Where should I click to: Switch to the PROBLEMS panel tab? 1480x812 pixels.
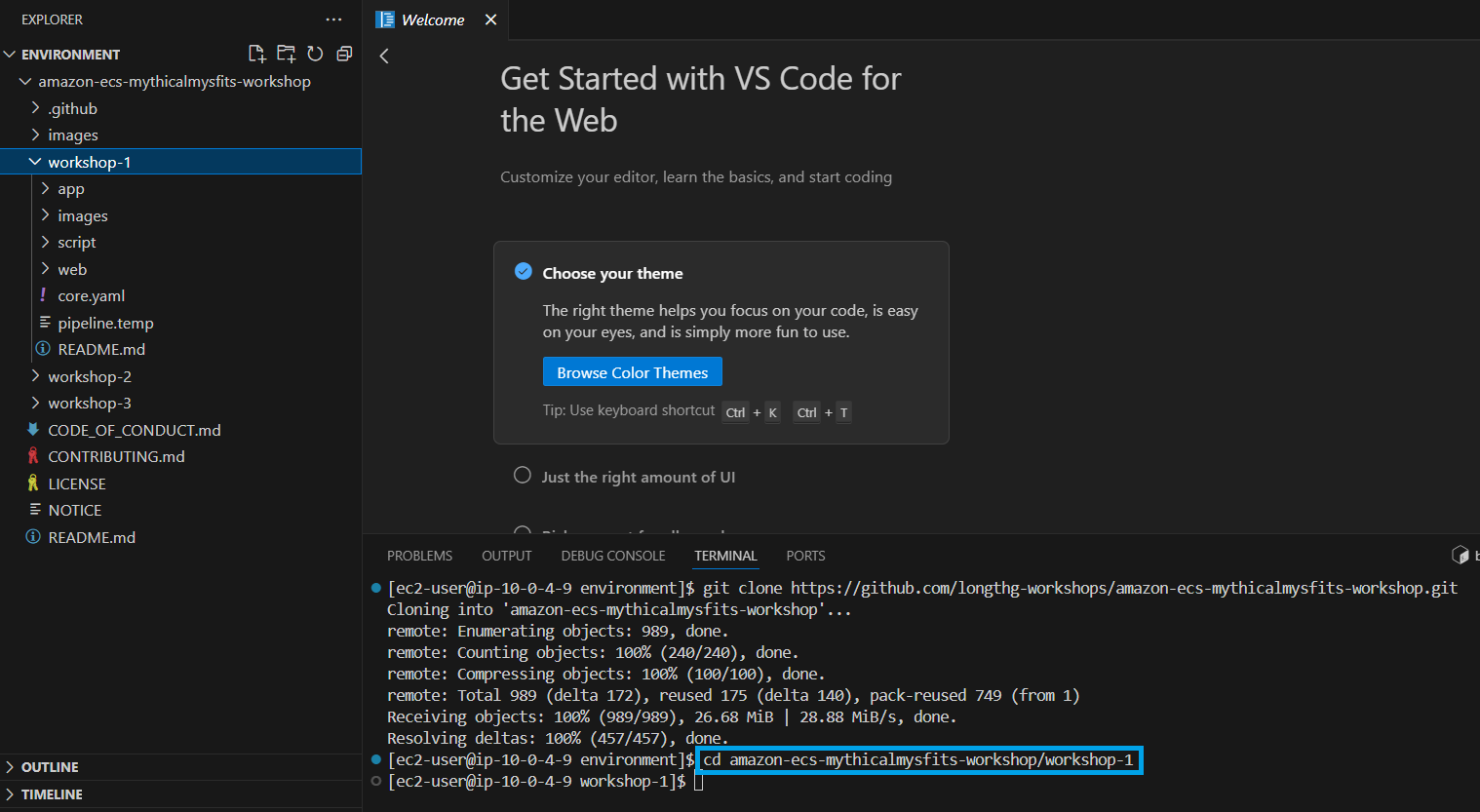419,556
